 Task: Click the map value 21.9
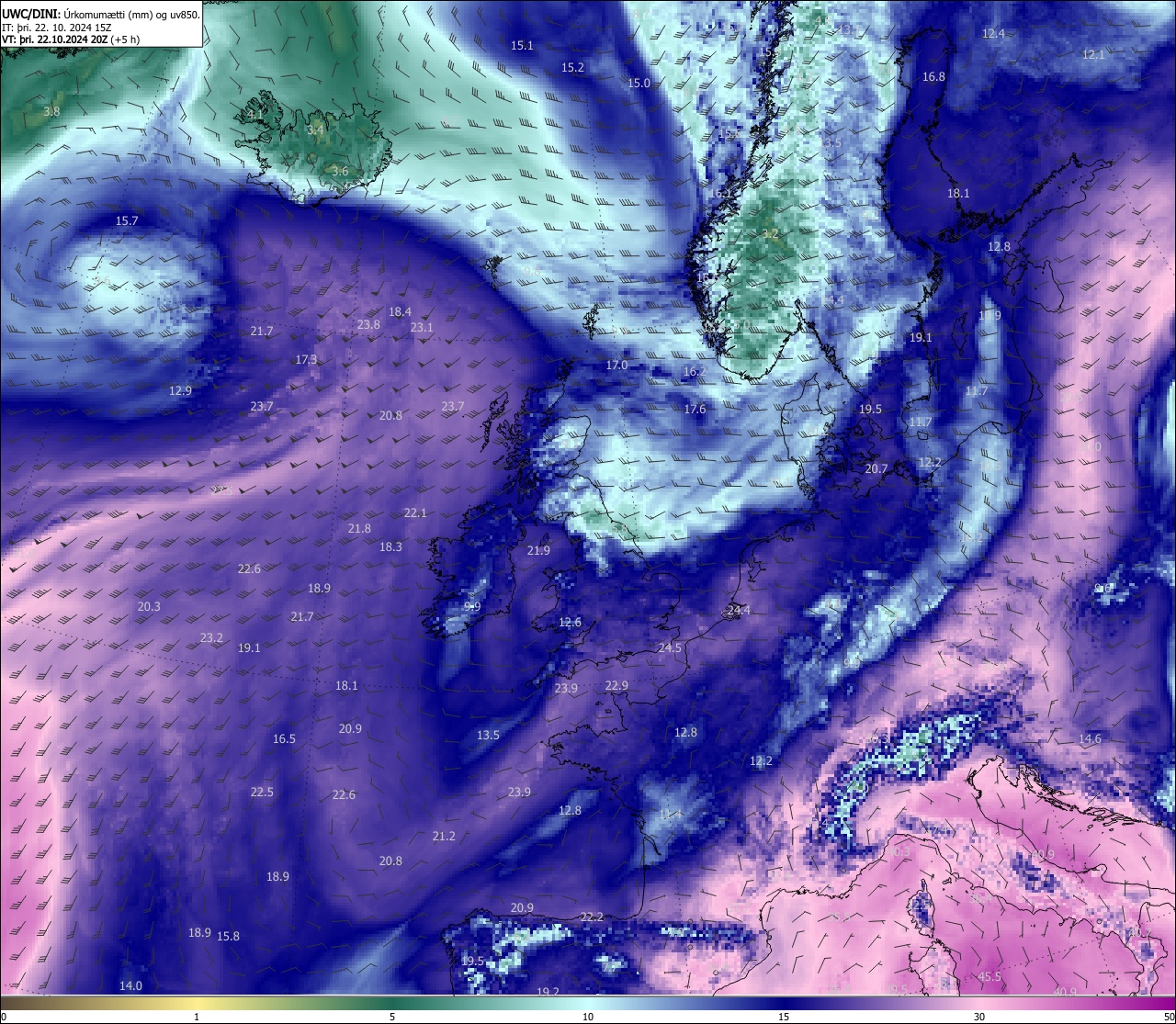pyautogui.click(x=538, y=550)
